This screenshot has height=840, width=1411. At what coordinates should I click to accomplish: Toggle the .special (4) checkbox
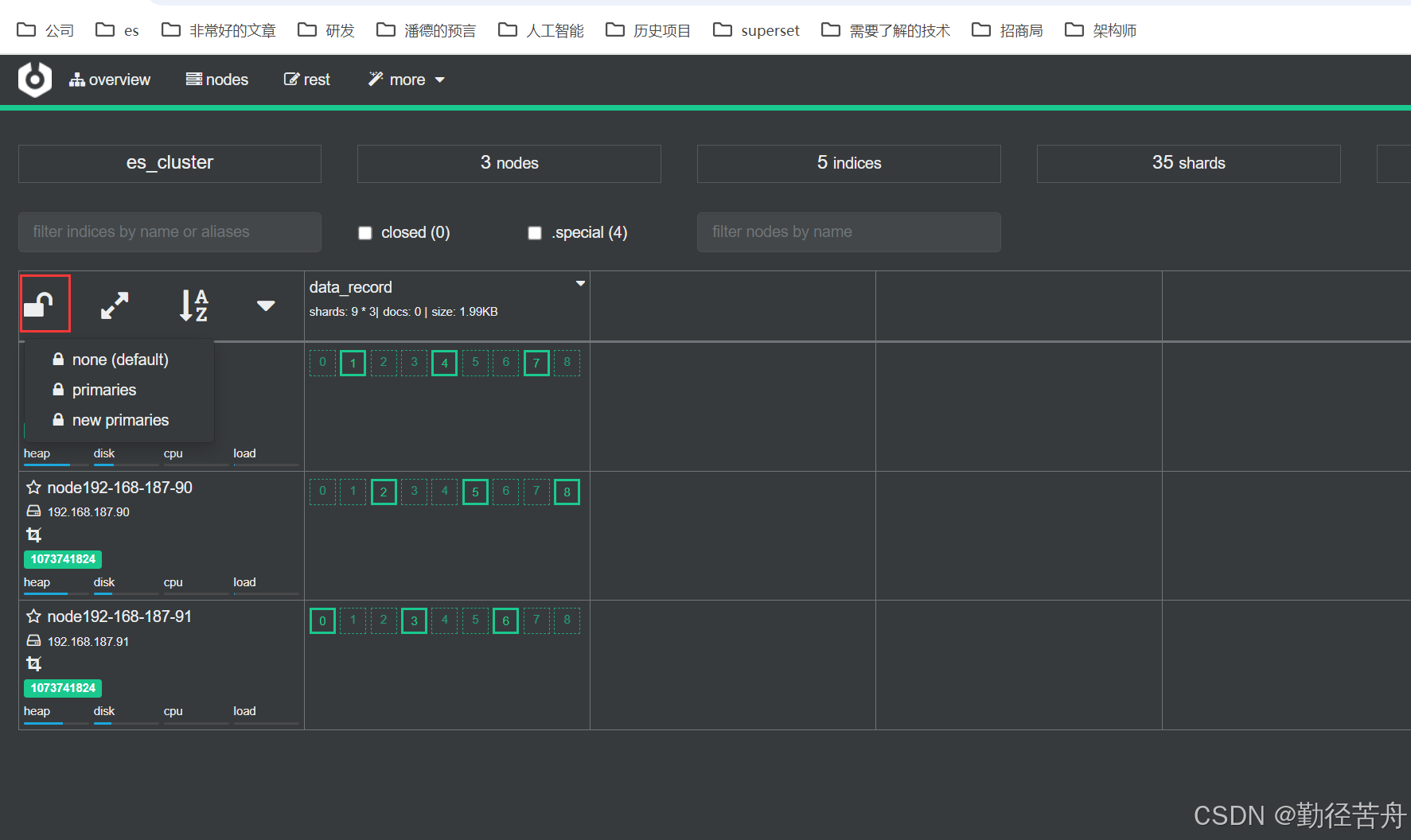535,233
